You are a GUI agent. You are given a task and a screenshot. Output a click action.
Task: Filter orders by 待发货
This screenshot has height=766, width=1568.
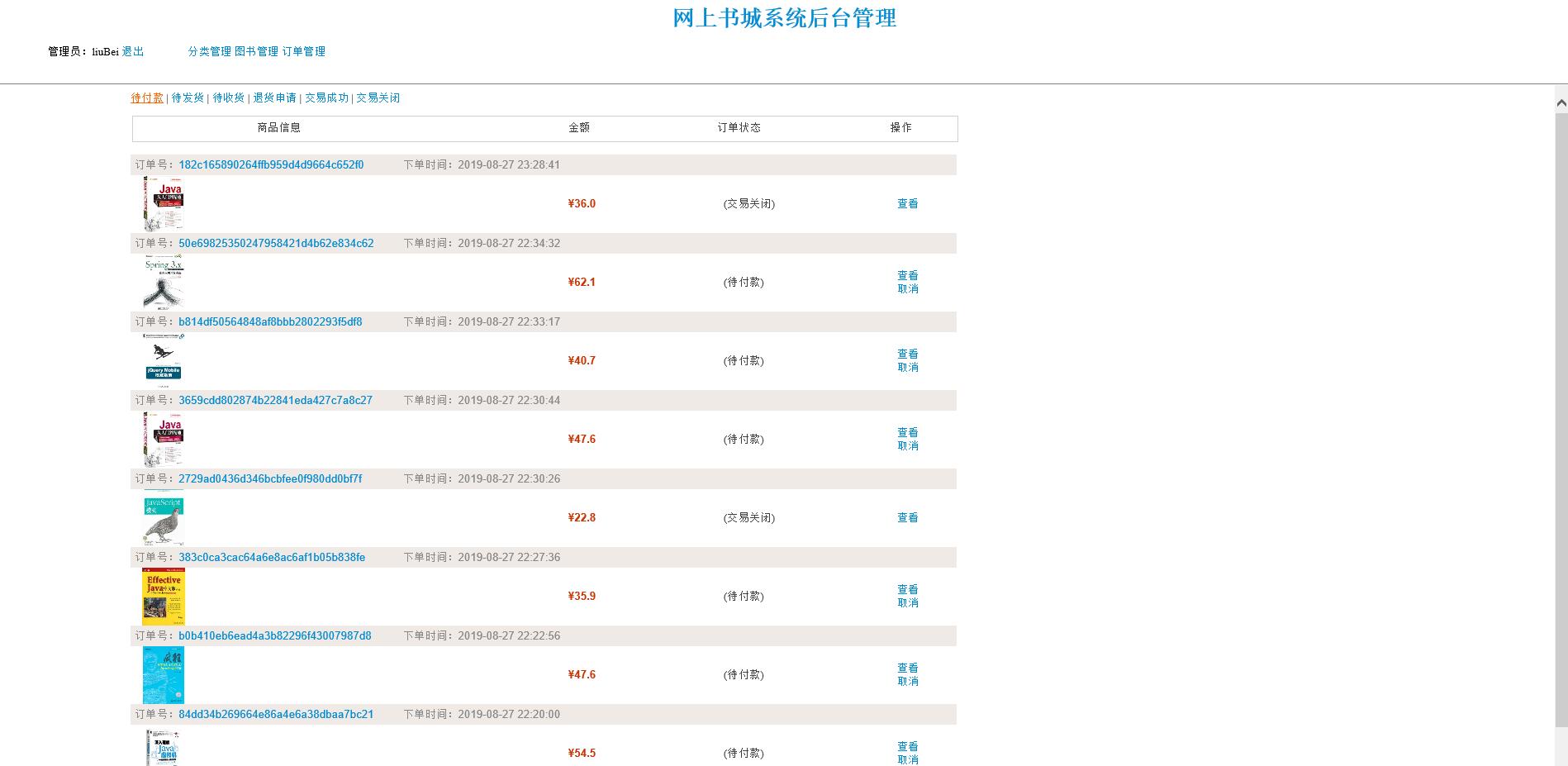point(188,98)
